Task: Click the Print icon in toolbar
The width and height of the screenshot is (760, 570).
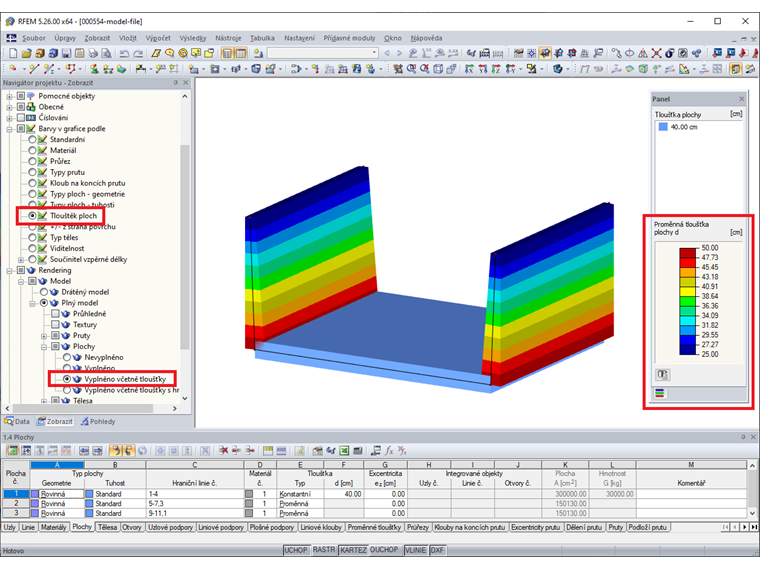Action: 93,53
